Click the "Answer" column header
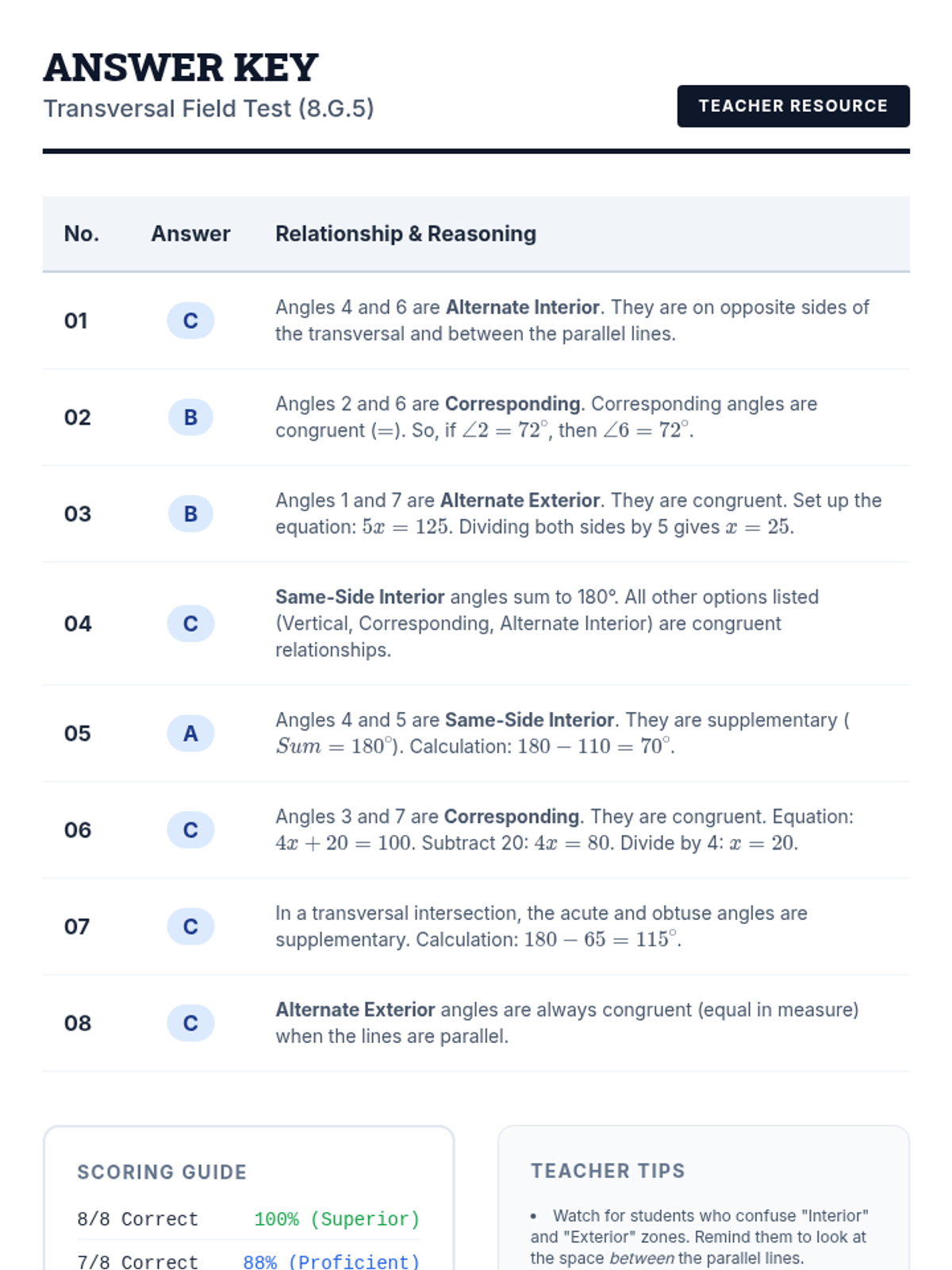 [190, 234]
